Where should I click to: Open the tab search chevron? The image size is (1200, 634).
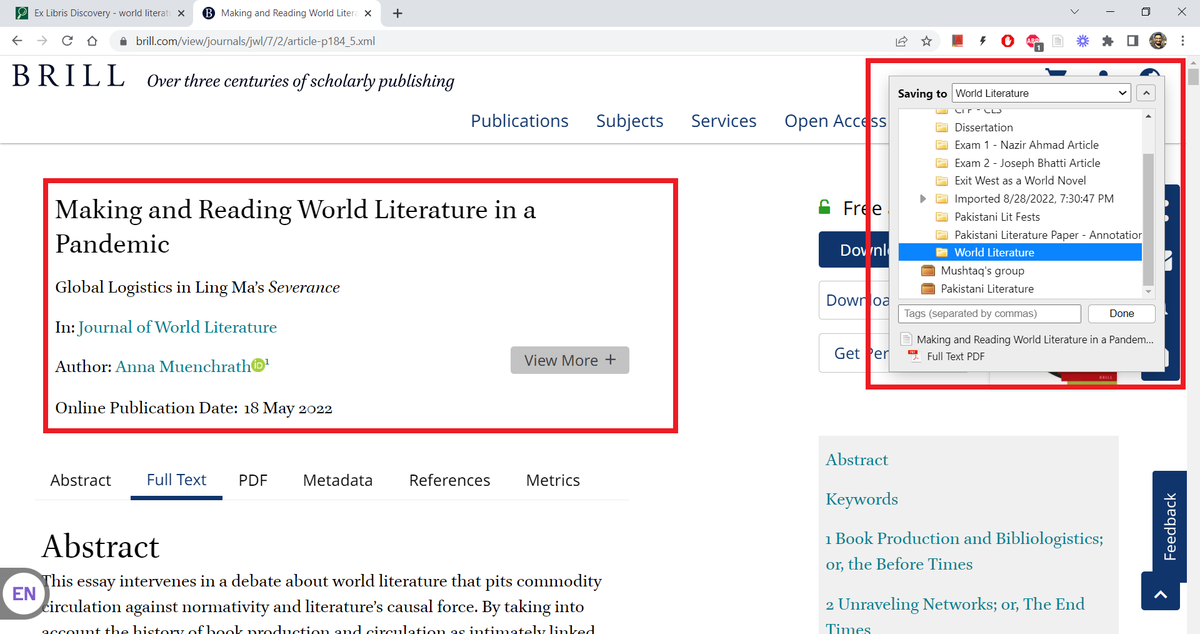[x=1075, y=13]
